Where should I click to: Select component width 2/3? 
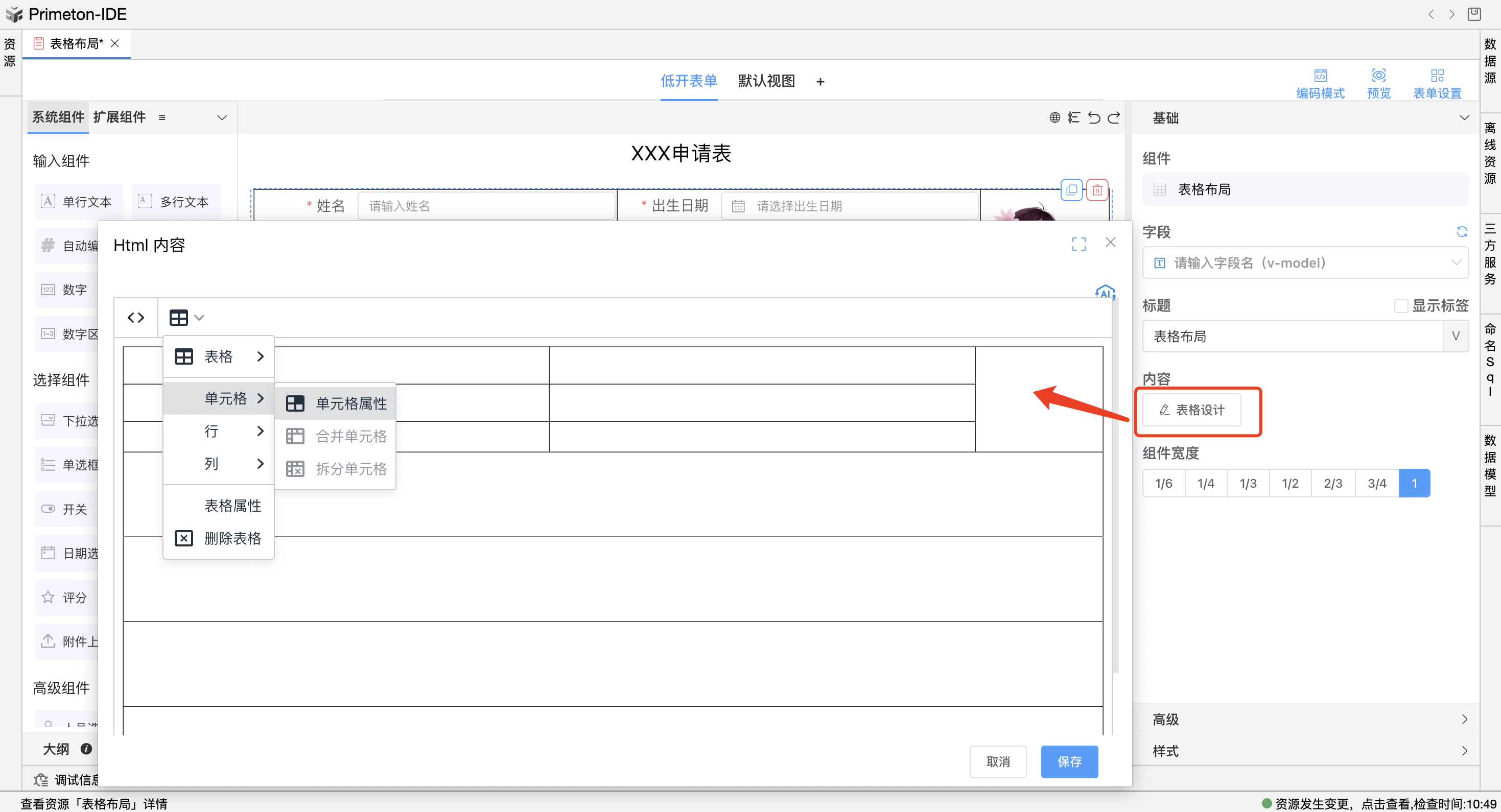click(x=1332, y=483)
